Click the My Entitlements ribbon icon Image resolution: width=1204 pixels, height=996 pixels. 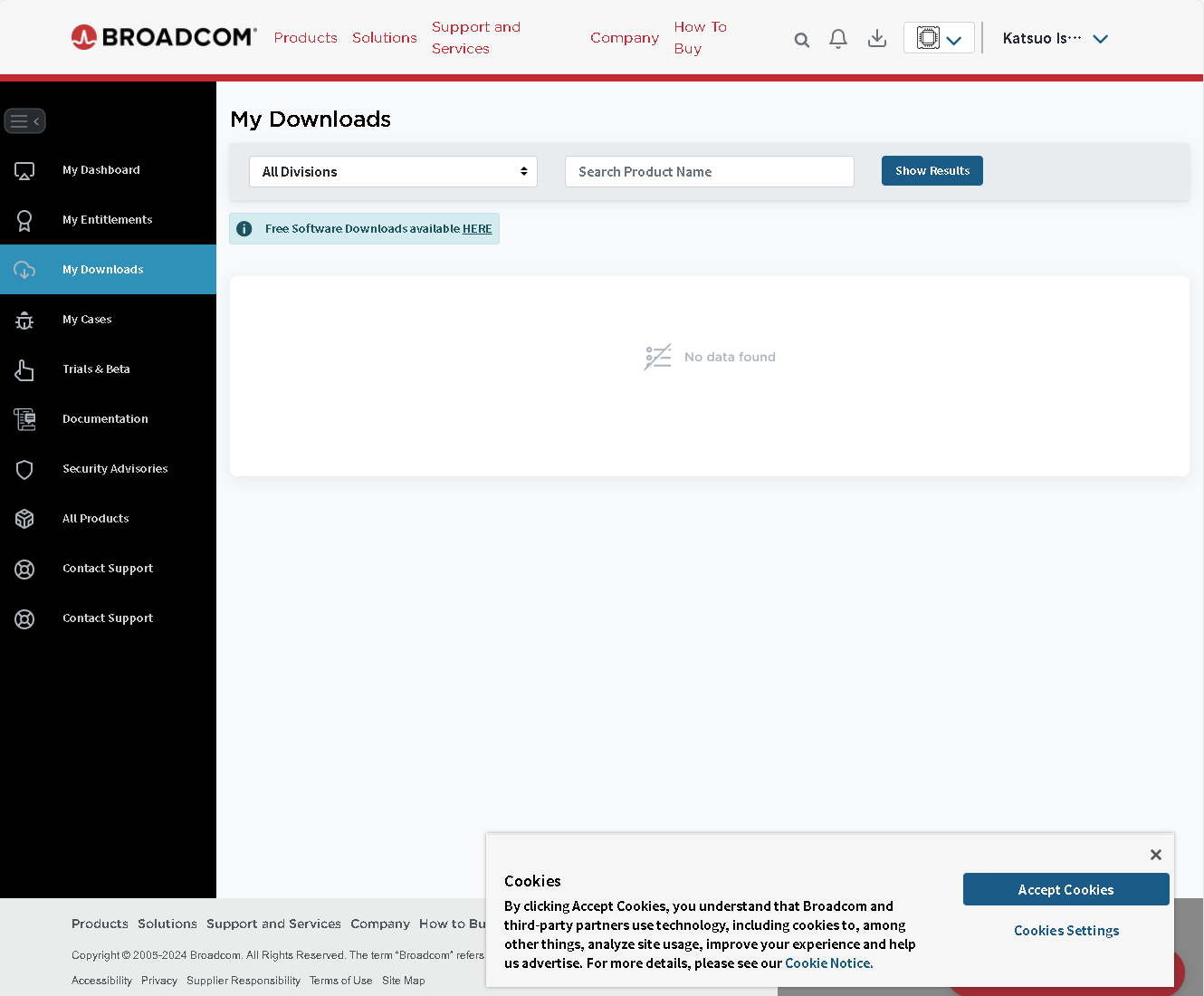(x=24, y=220)
